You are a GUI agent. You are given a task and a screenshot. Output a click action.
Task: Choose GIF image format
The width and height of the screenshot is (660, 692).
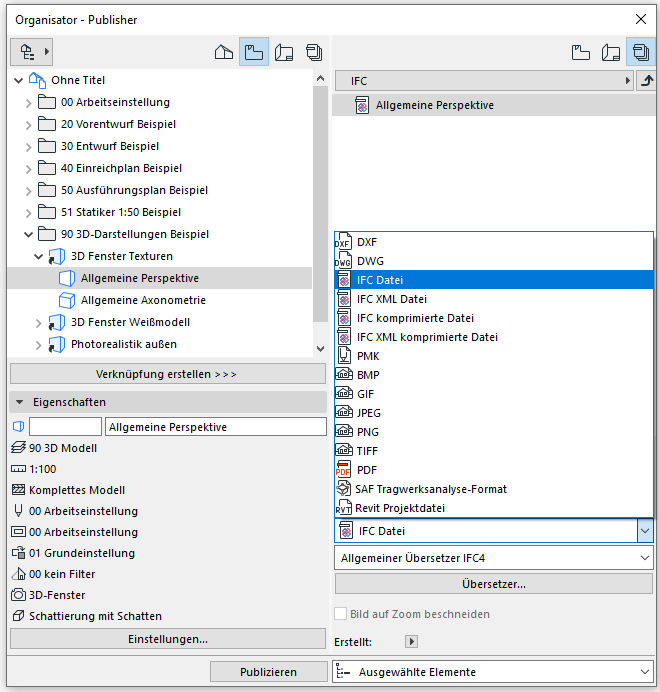tap(494, 394)
